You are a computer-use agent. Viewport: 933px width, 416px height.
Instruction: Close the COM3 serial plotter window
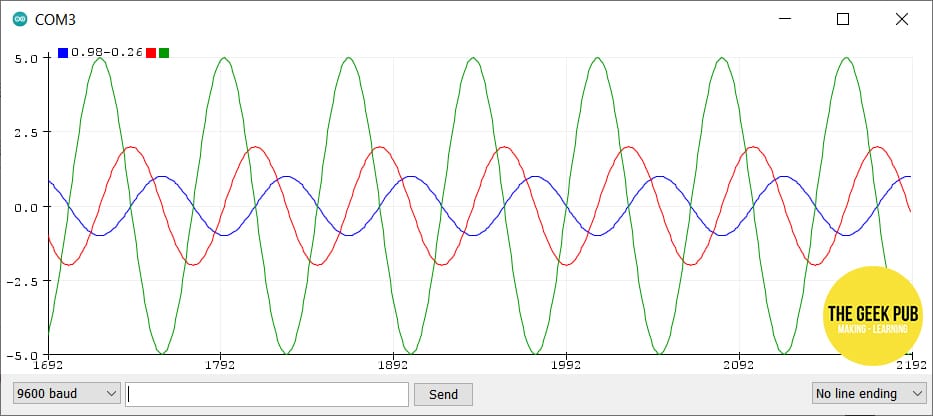[x=901, y=19]
